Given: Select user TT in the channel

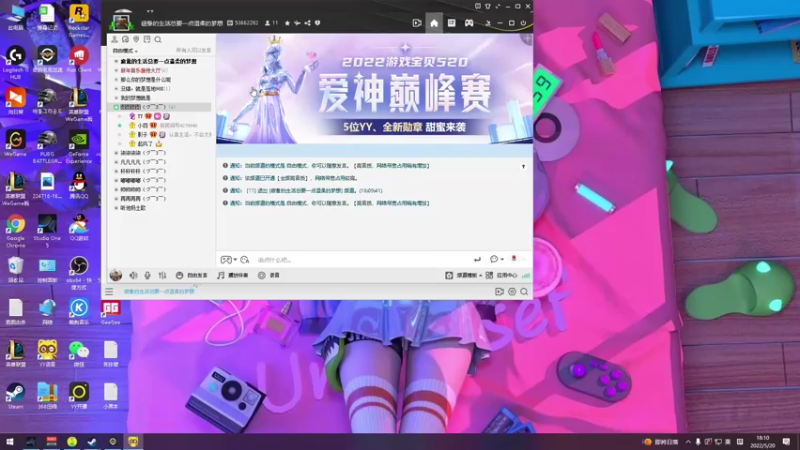Looking at the screenshot, I should (x=140, y=116).
